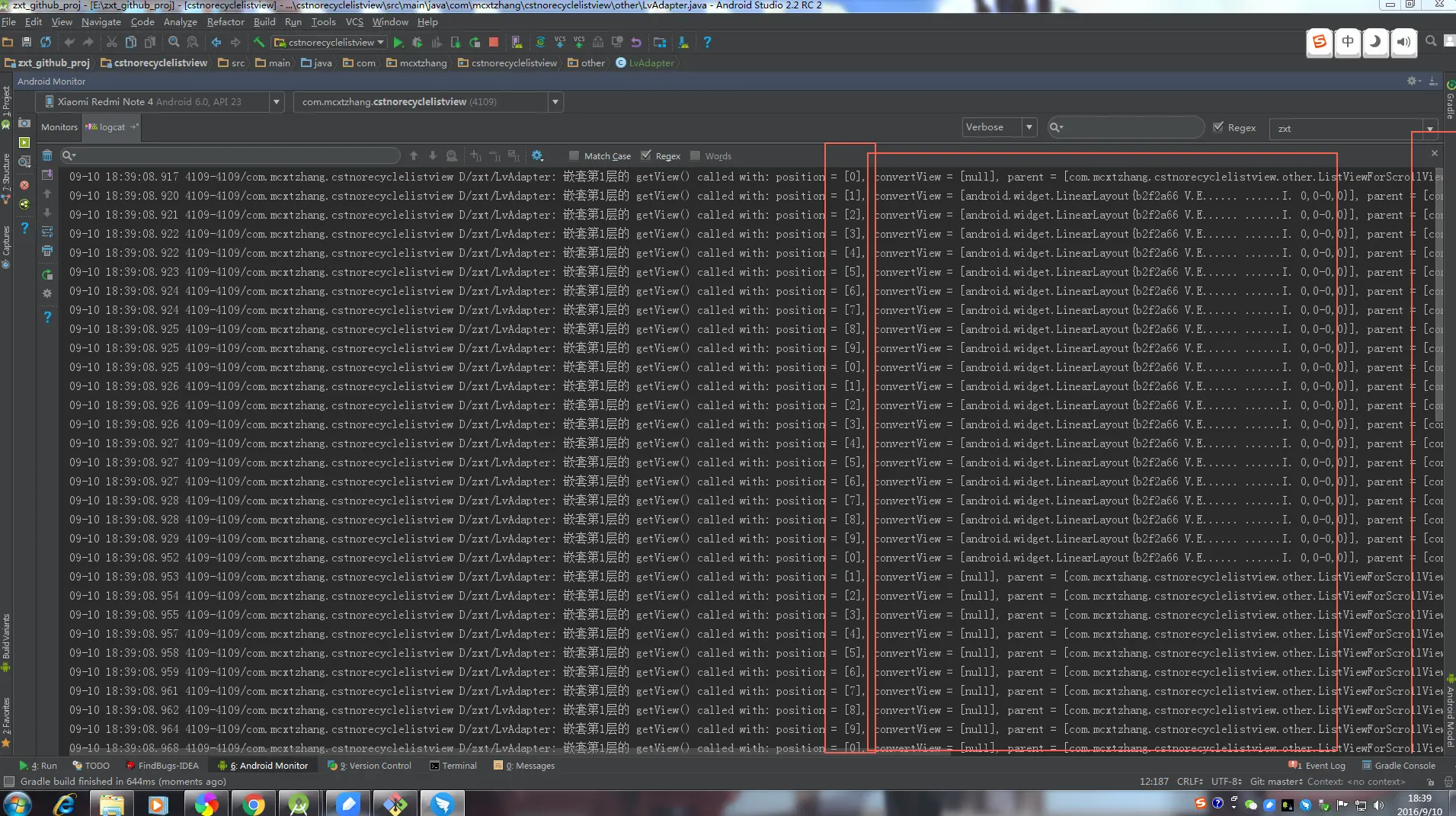Click the Find magnifier icon in the toolbar

(174, 43)
